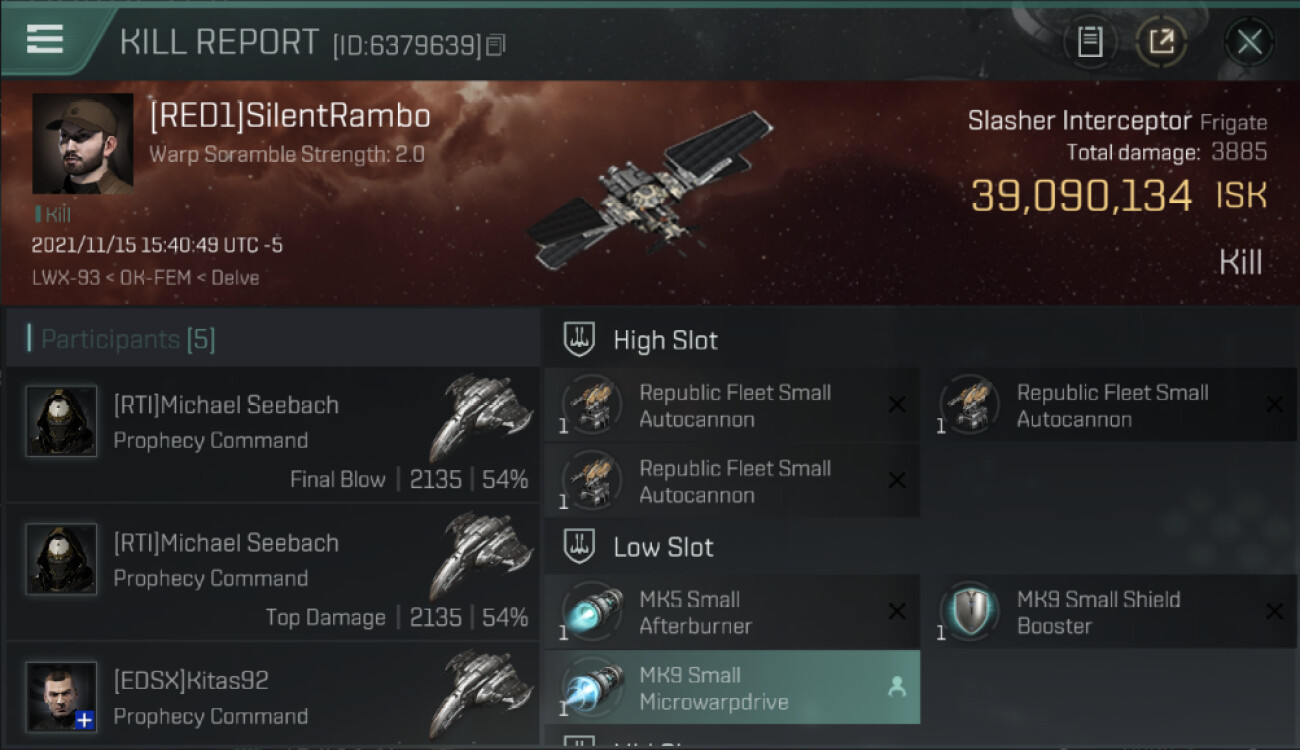The width and height of the screenshot is (1300, 750).
Task: Close the Kill Report window
Action: click(1249, 42)
